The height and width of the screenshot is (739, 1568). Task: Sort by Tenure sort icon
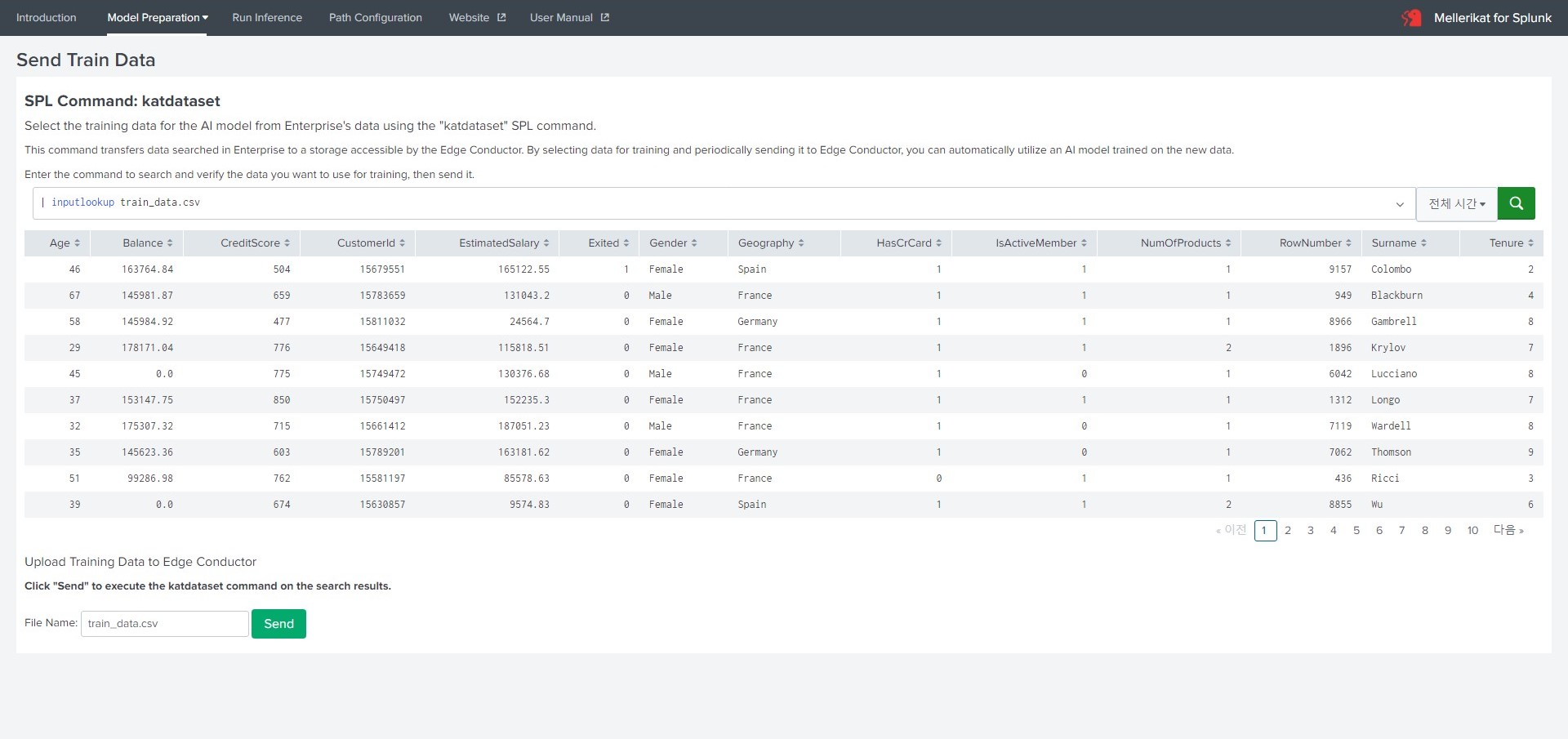click(1530, 243)
